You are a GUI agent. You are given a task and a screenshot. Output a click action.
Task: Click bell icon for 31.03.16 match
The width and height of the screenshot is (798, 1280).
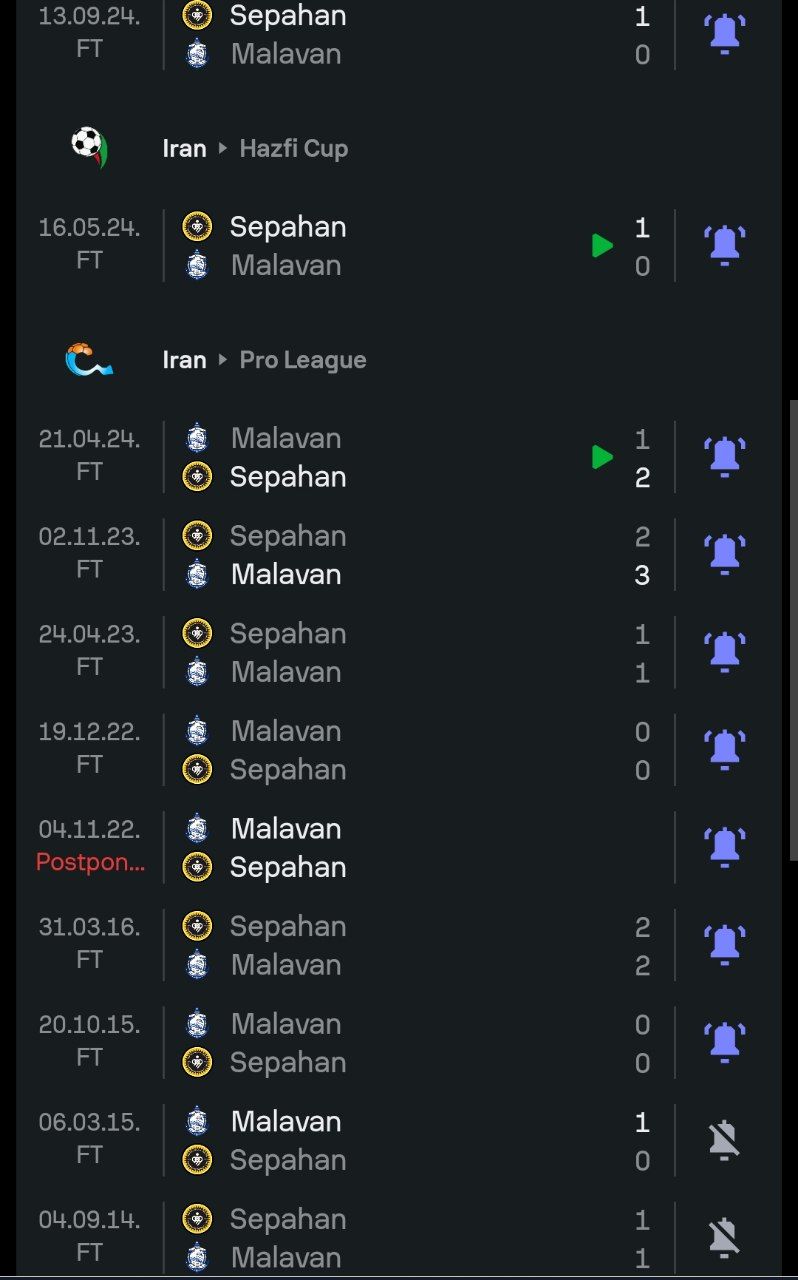pyautogui.click(x=724, y=945)
